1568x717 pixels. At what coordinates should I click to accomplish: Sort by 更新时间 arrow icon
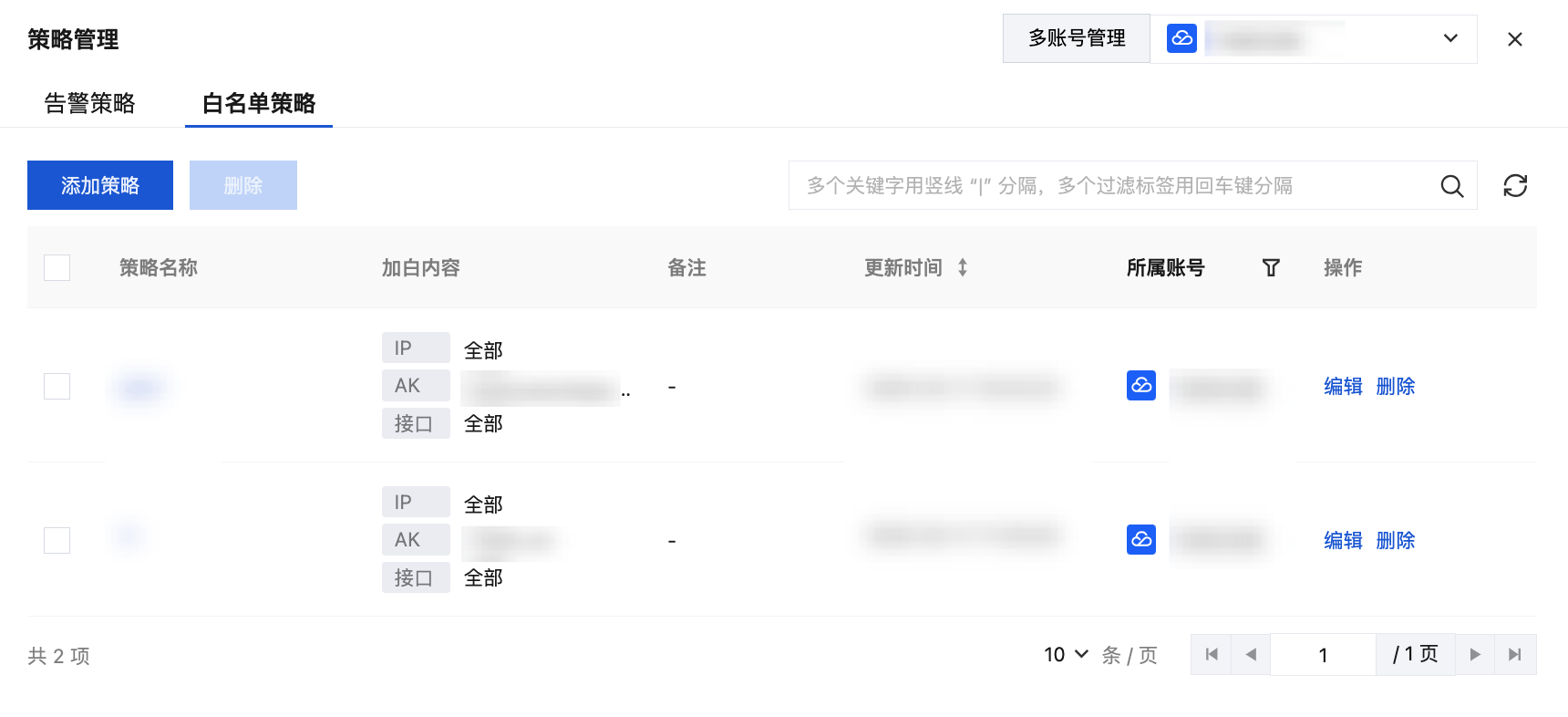[x=963, y=267]
